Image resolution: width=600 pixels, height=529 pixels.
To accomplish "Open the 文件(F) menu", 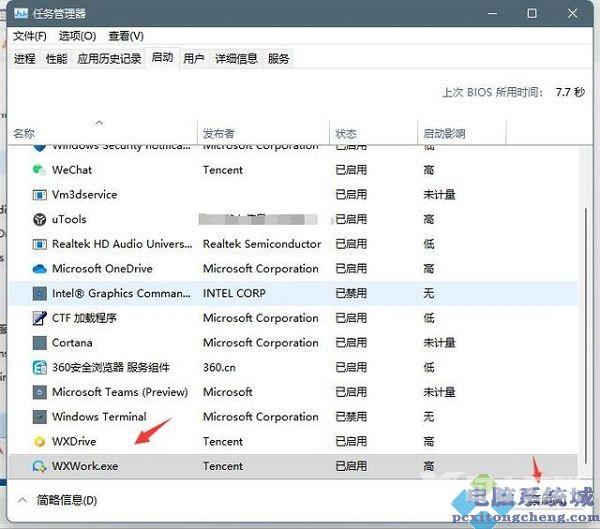I will pyautogui.click(x=30, y=36).
